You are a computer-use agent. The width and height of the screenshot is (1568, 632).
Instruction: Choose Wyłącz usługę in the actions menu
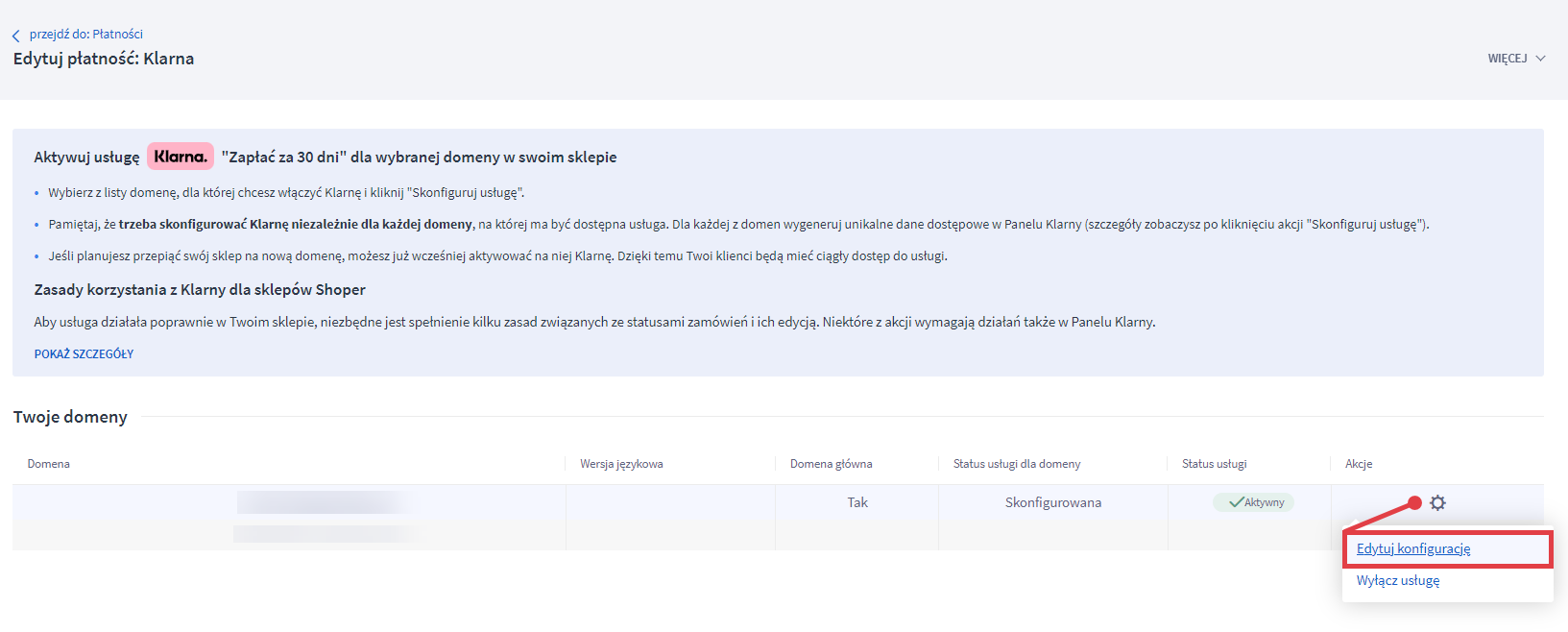pos(1397,581)
